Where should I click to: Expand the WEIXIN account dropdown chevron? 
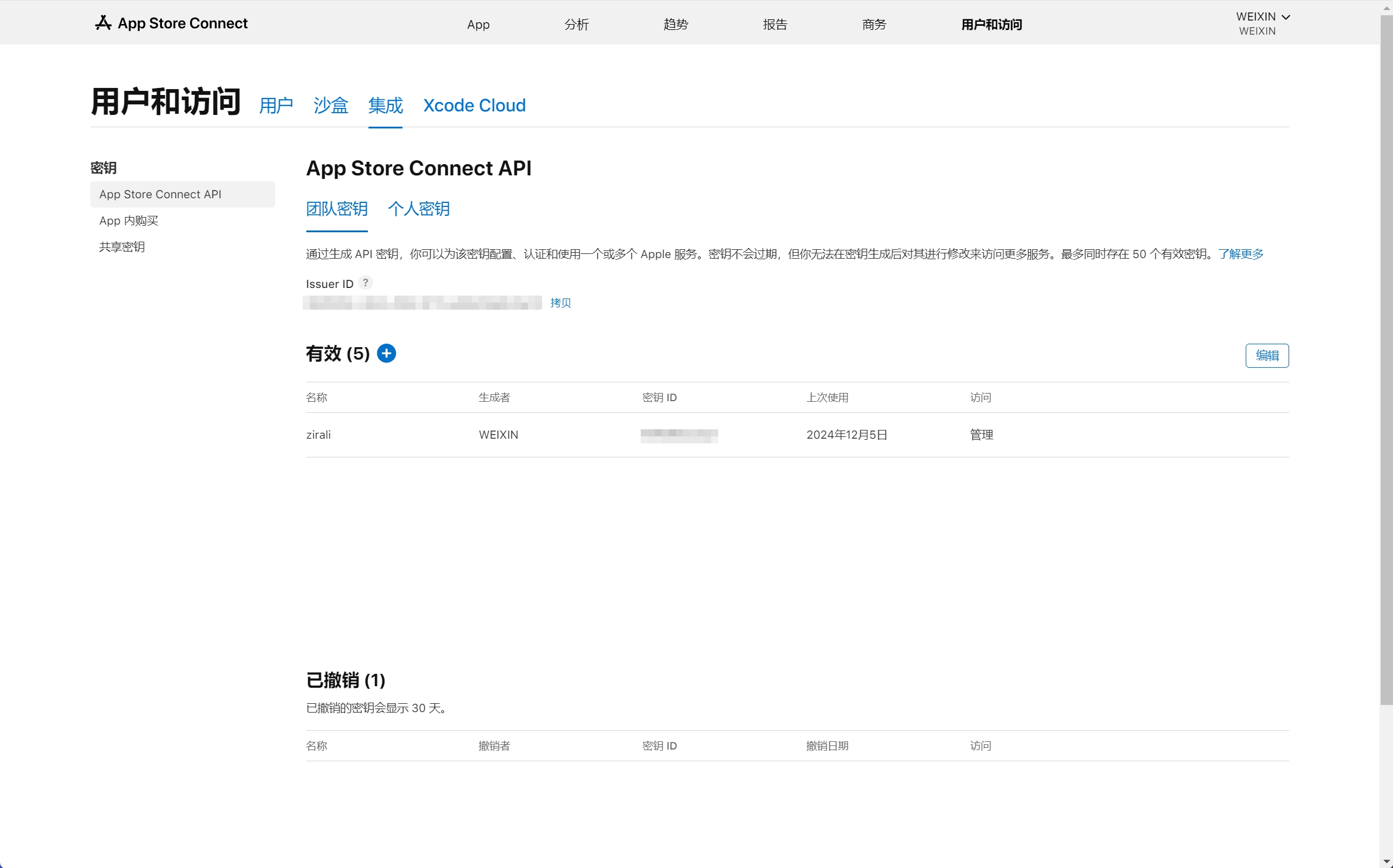point(1286,17)
